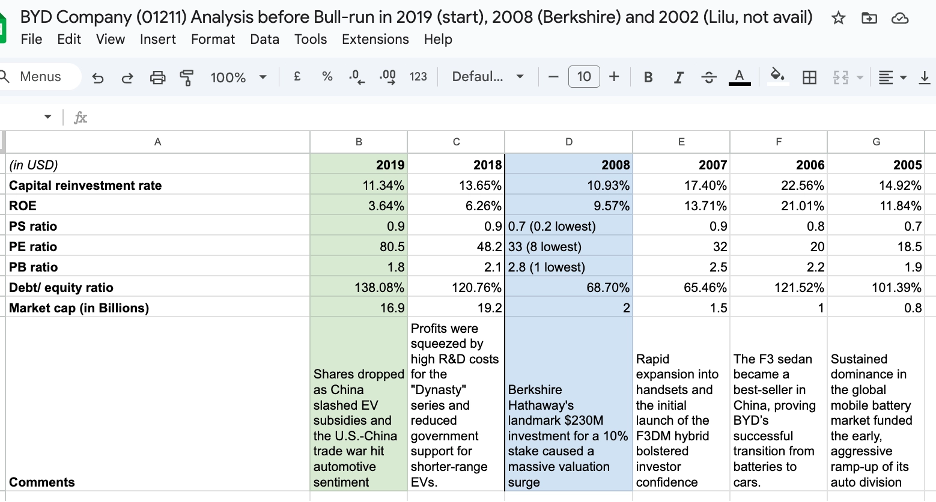Open the vertical align option

click(924, 77)
